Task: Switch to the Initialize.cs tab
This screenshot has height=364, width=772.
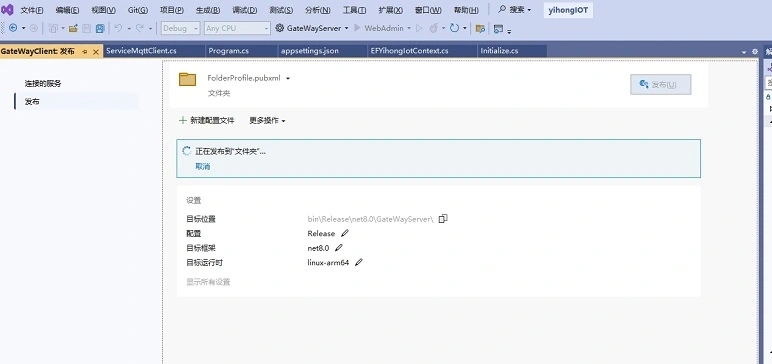Action: 512,51
